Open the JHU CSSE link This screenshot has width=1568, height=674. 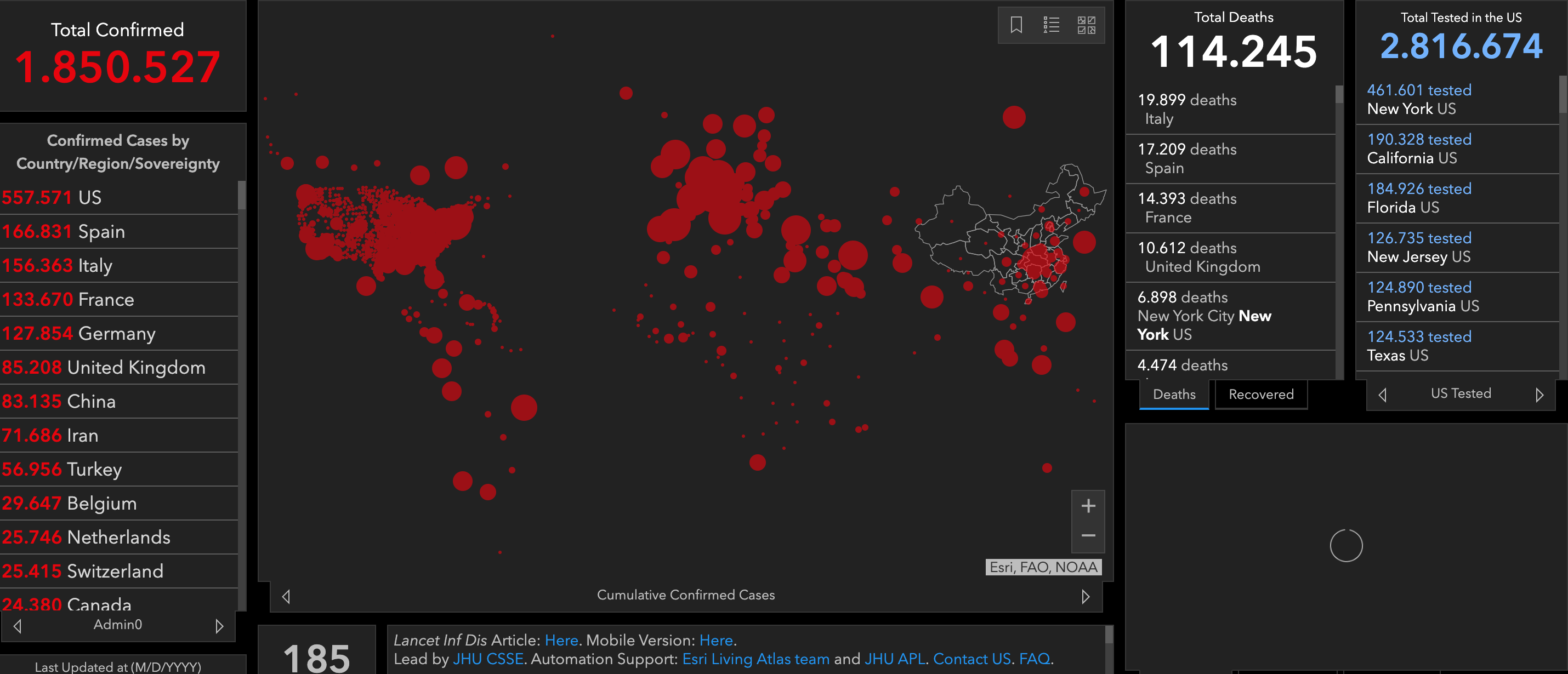(x=487, y=659)
